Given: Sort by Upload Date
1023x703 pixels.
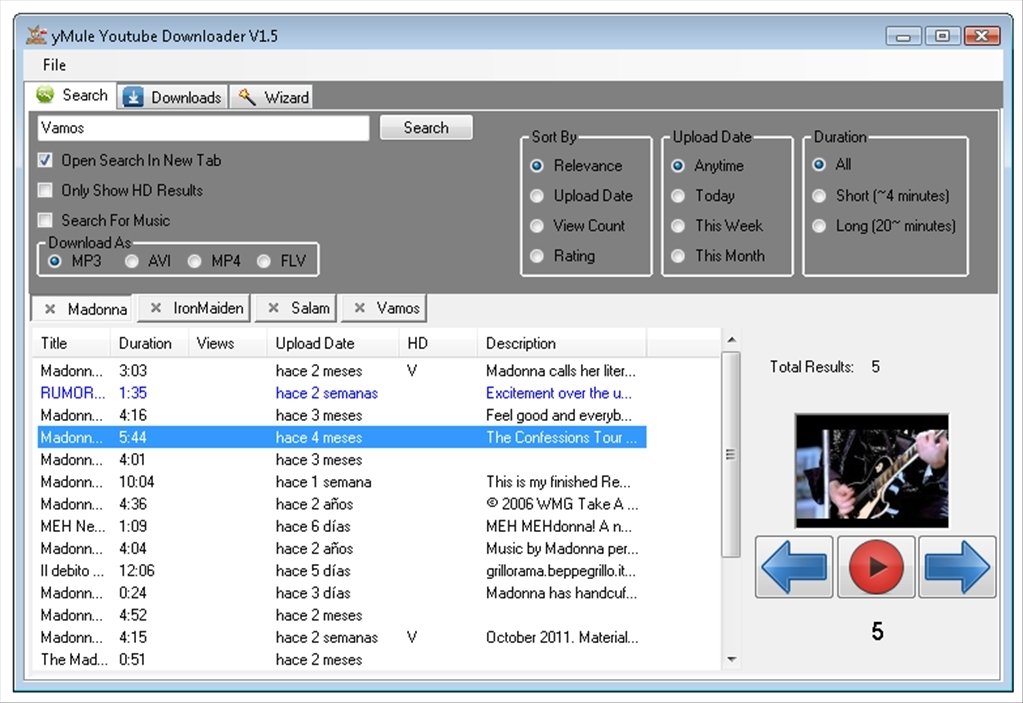Looking at the screenshot, I should tap(537, 196).
